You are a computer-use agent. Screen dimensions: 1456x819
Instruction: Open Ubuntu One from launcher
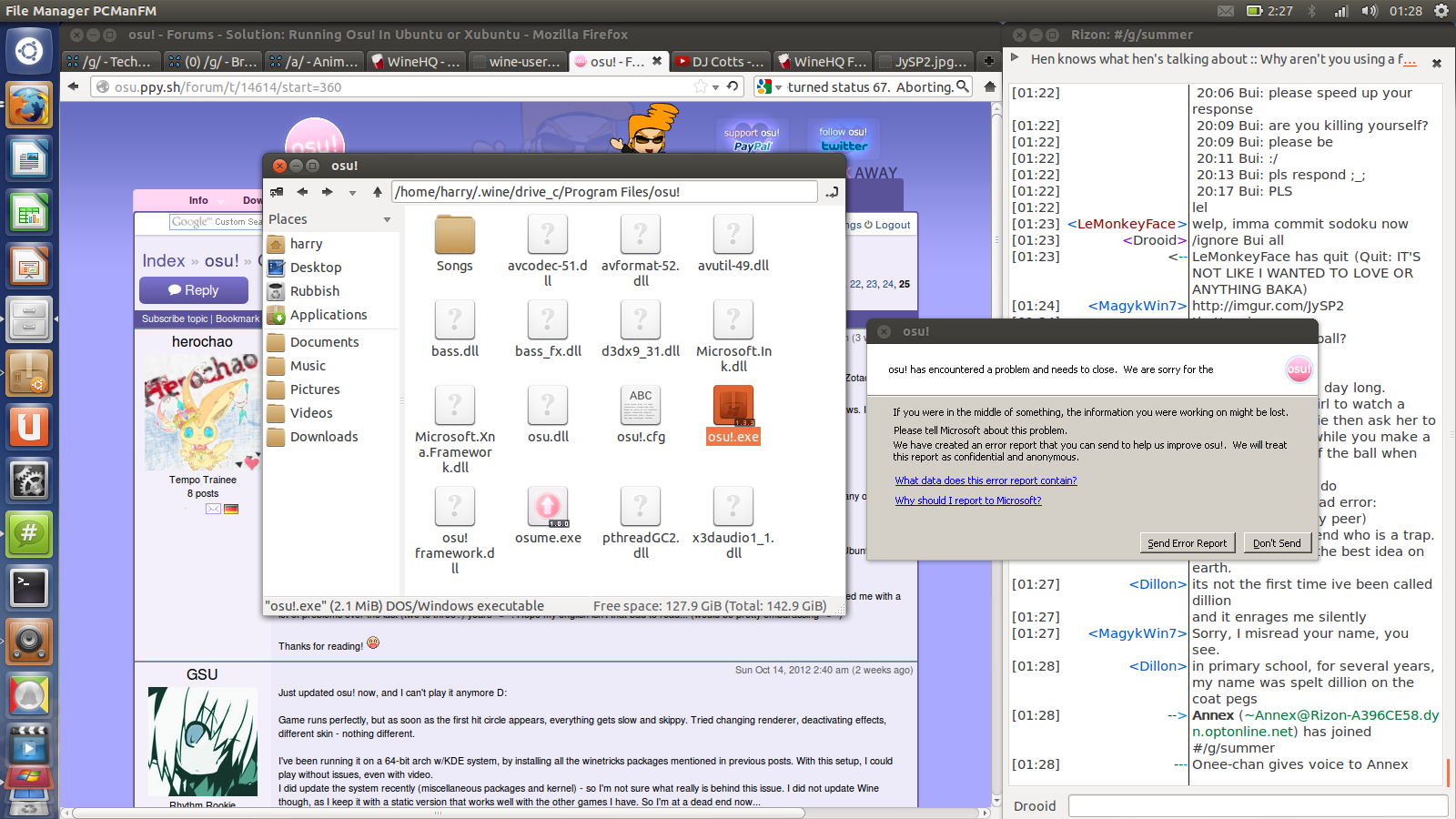coord(29,427)
